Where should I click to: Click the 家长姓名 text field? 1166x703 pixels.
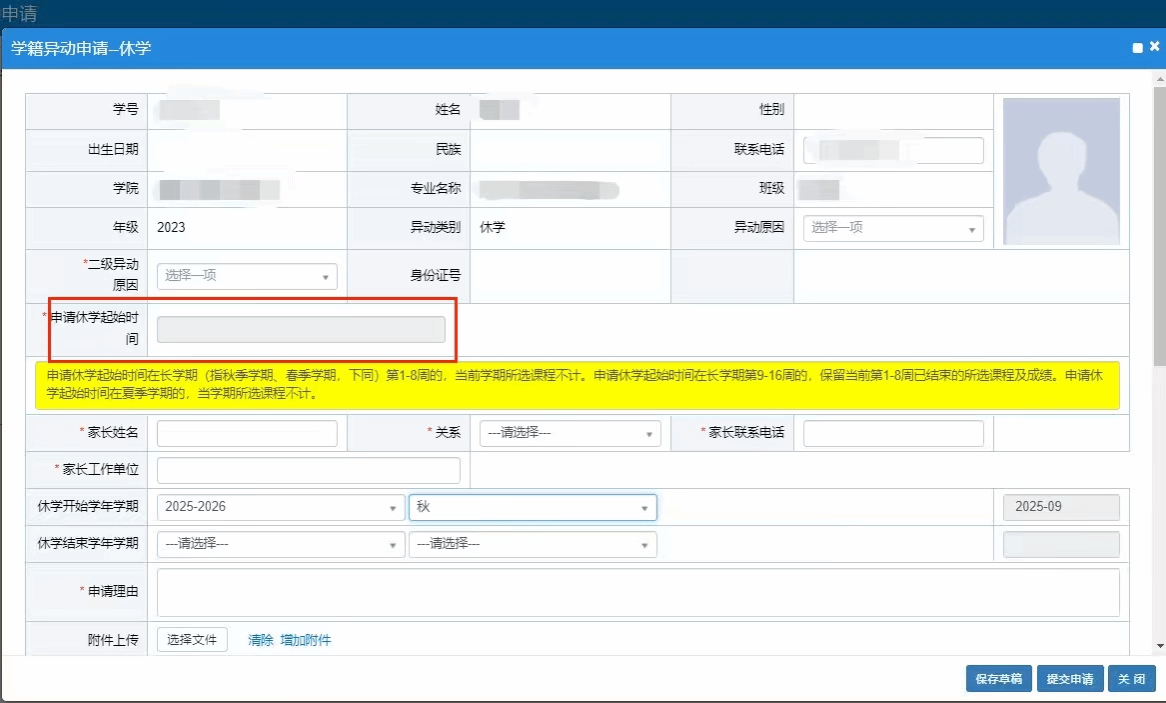[x=247, y=433]
